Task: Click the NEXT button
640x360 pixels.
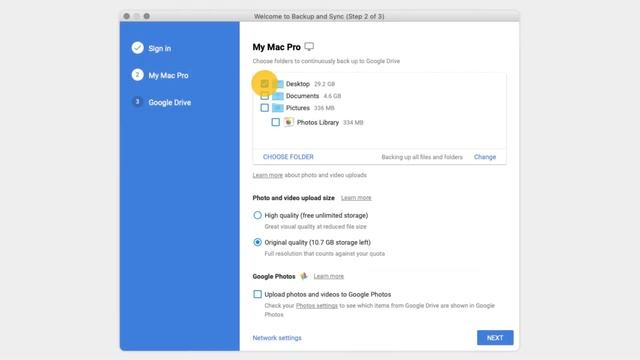Action: tap(495, 338)
